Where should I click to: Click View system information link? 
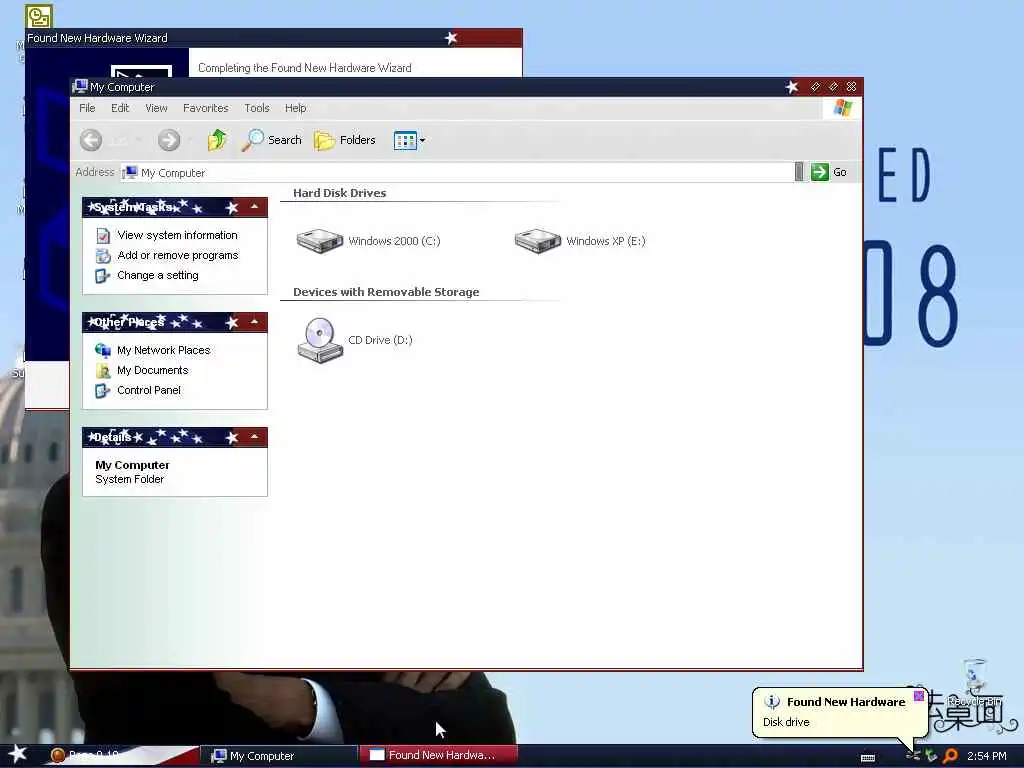pos(177,235)
